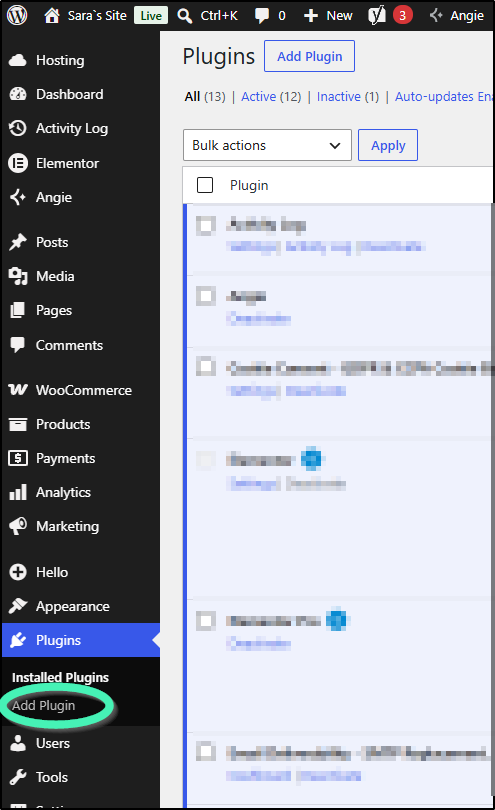
Task: Open the search magnifier icon
Action: [184, 16]
